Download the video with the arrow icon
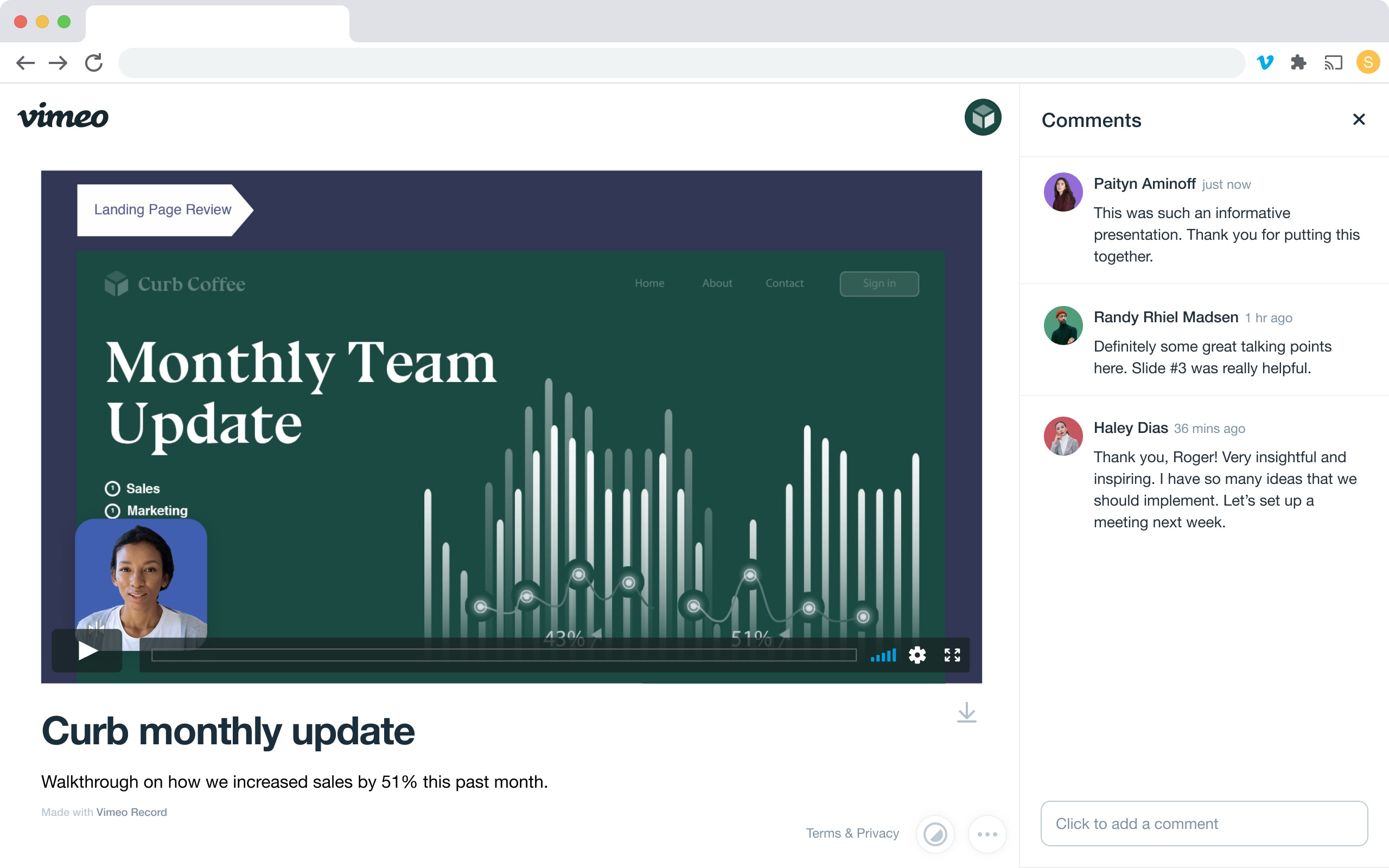 (x=966, y=712)
